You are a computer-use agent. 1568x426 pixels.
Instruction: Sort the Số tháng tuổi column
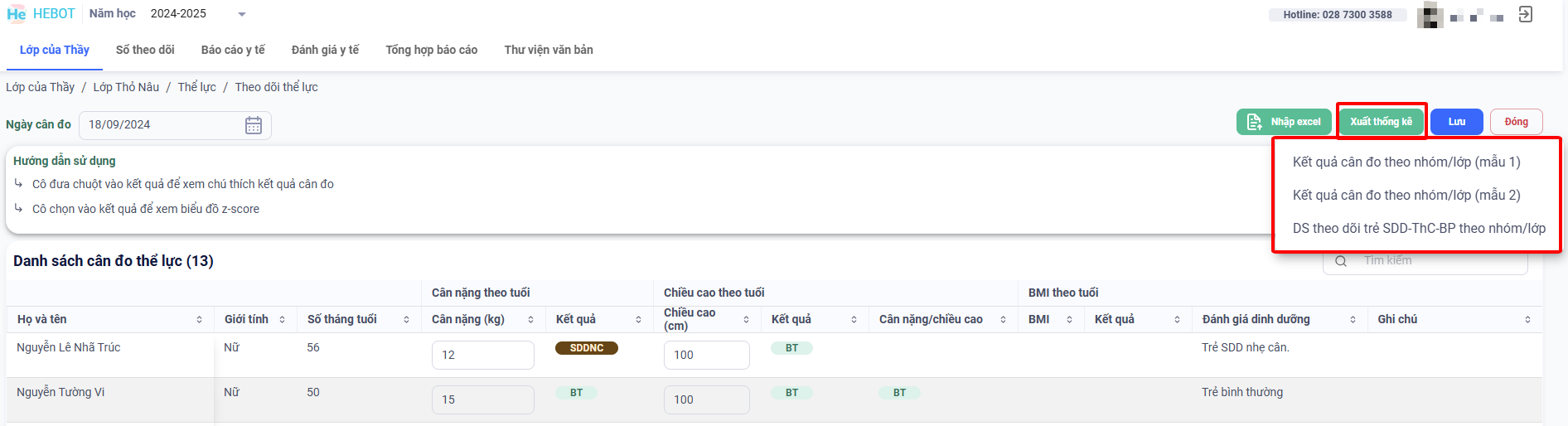pos(406,320)
